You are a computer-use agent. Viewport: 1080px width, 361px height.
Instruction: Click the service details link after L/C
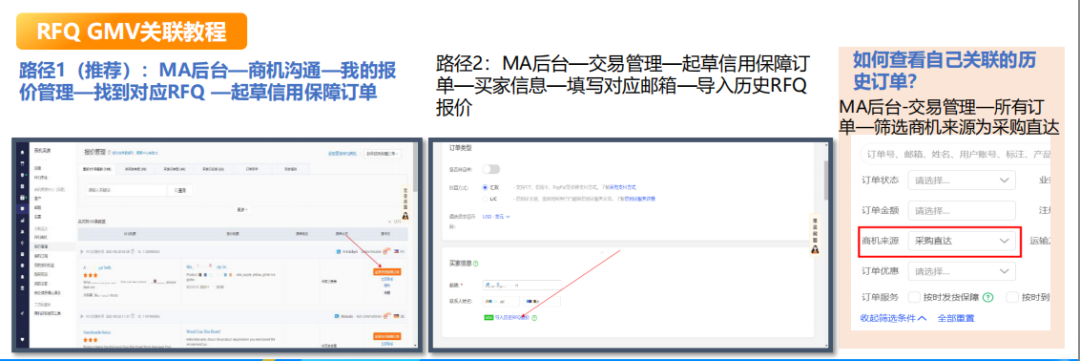click(640, 198)
